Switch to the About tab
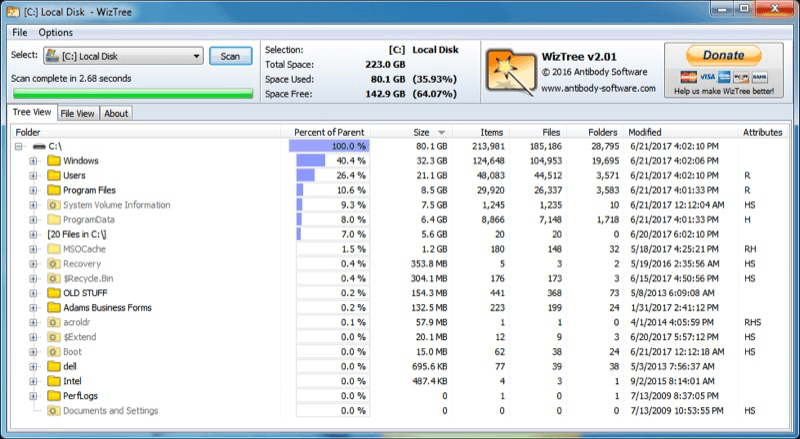The width and height of the screenshot is (800, 439). coord(116,113)
